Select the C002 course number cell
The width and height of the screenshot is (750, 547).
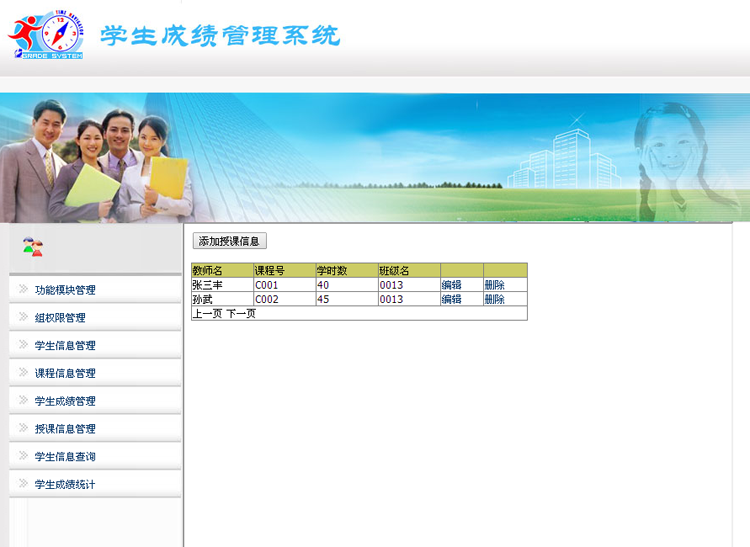tap(285, 299)
